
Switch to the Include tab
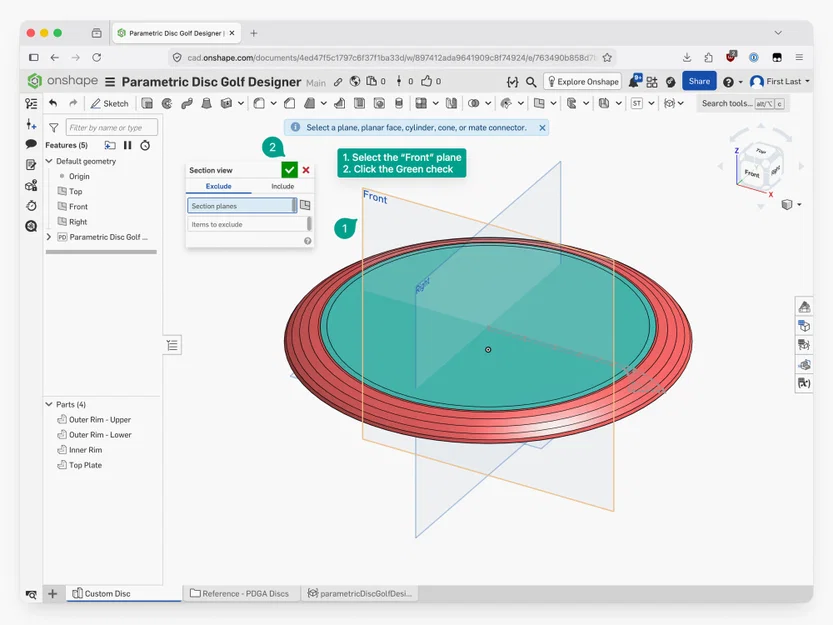coord(283,186)
